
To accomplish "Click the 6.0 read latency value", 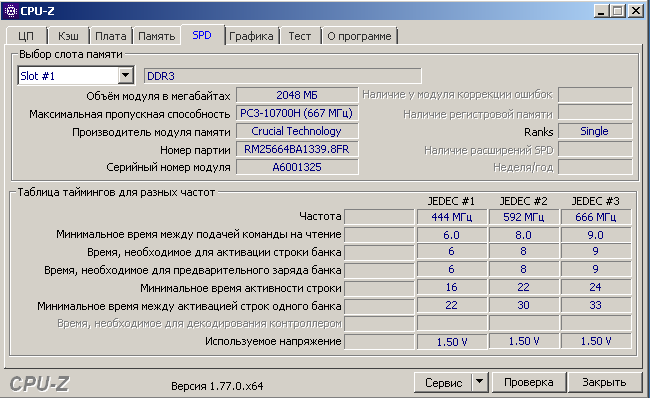I will tap(451, 235).
